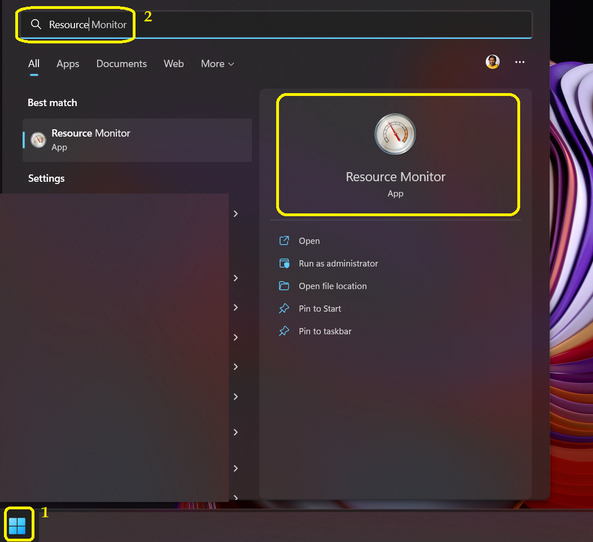
Task: Select the Resource Monitor best match result
Action: (x=137, y=140)
